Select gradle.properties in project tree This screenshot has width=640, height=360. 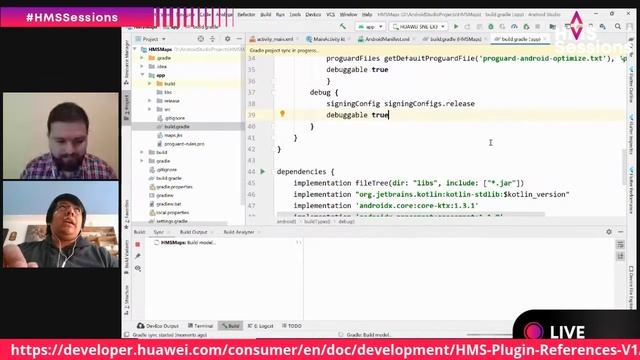[171, 187]
